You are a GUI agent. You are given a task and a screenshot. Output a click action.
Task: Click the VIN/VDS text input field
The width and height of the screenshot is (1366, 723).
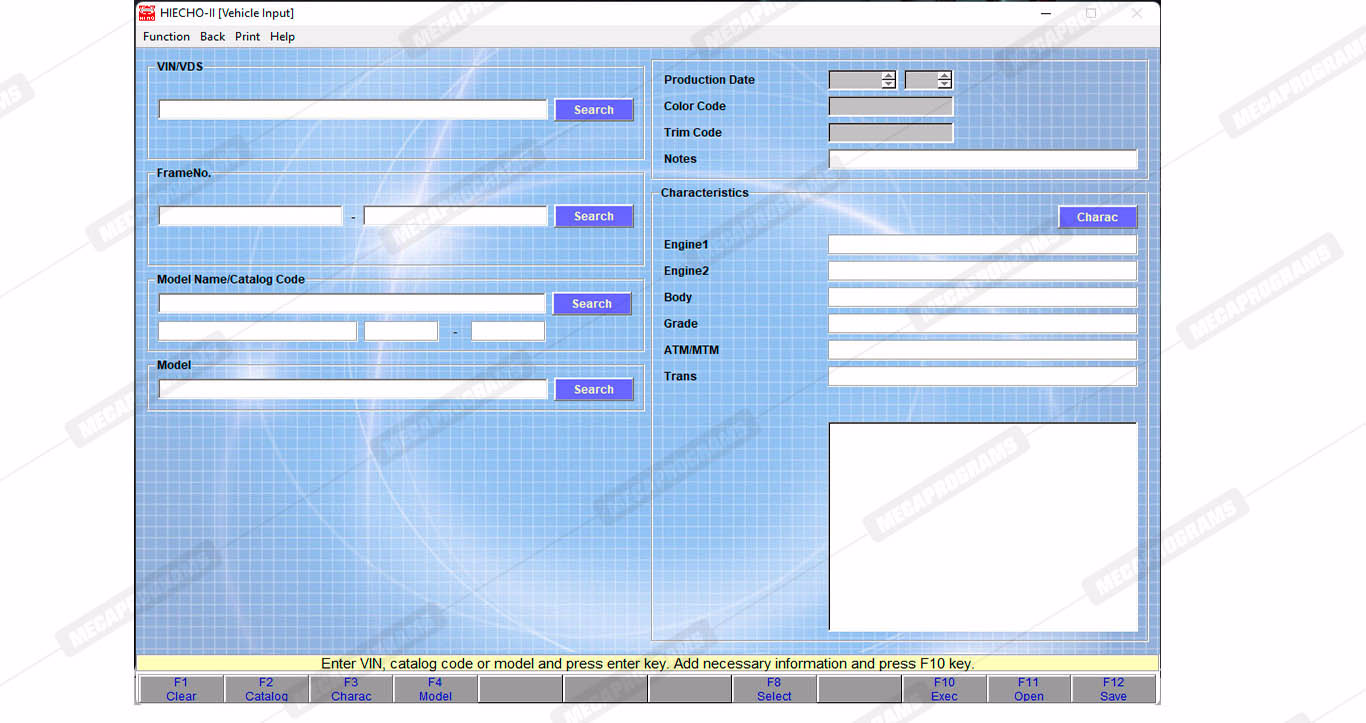point(352,110)
